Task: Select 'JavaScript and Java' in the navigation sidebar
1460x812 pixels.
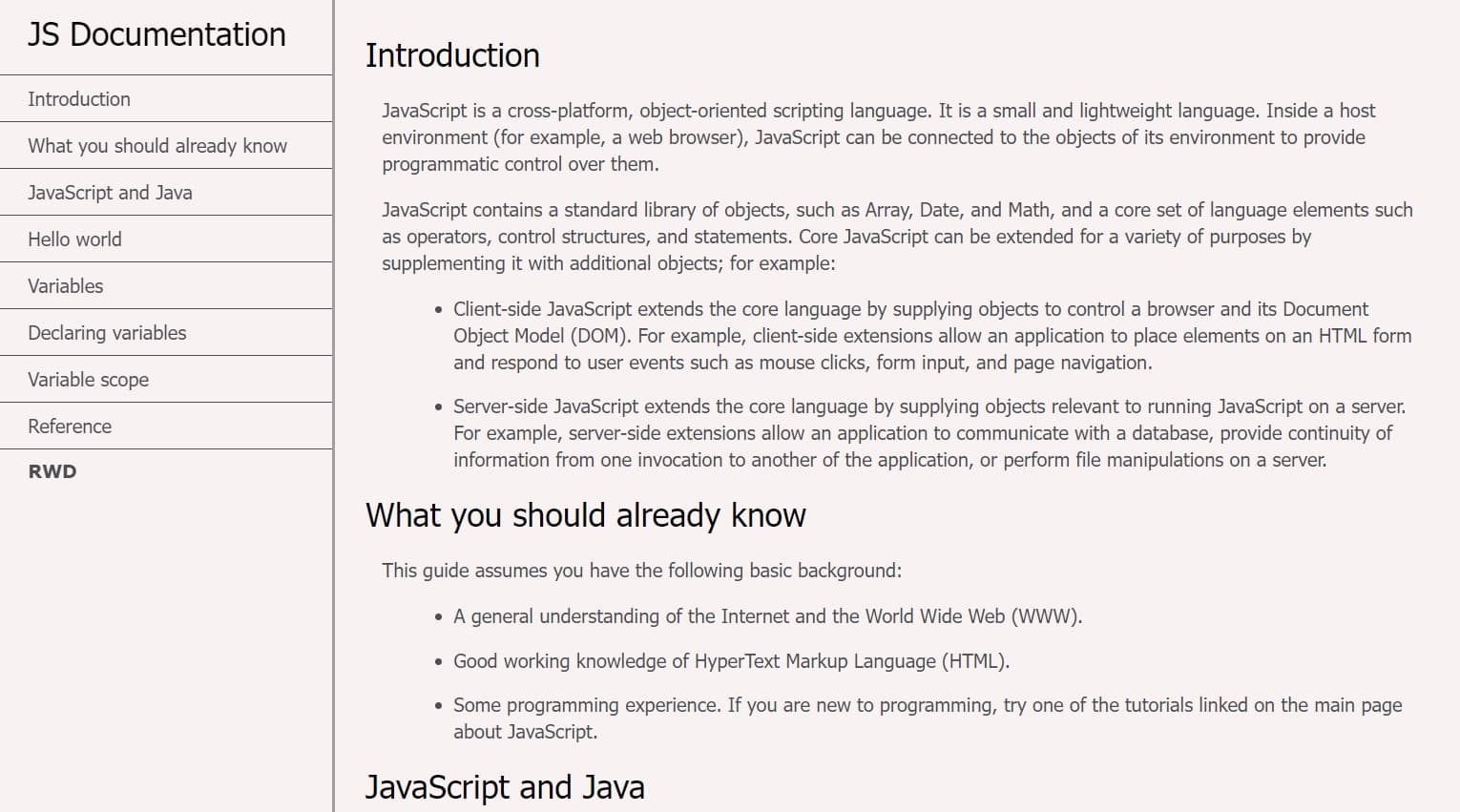Action: tap(110, 193)
